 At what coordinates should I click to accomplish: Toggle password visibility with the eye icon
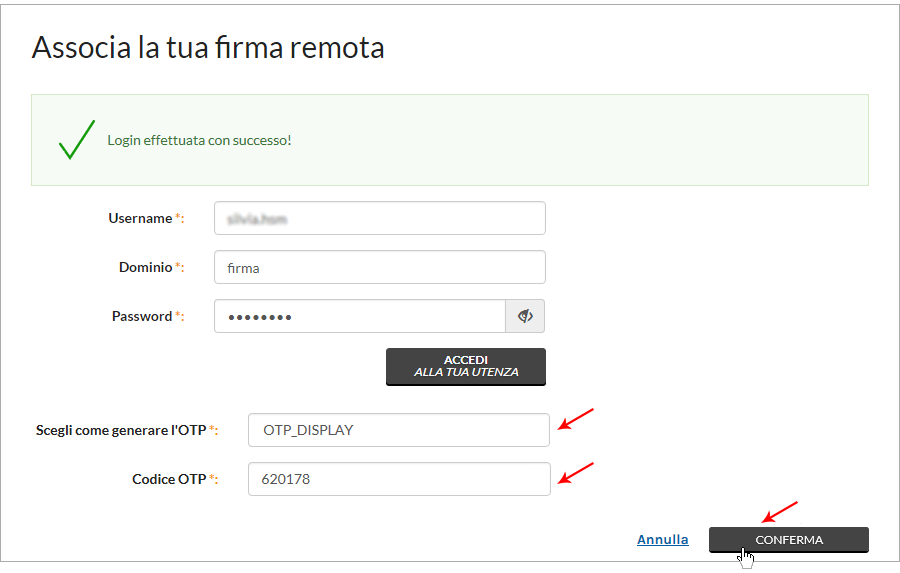[525, 316]
